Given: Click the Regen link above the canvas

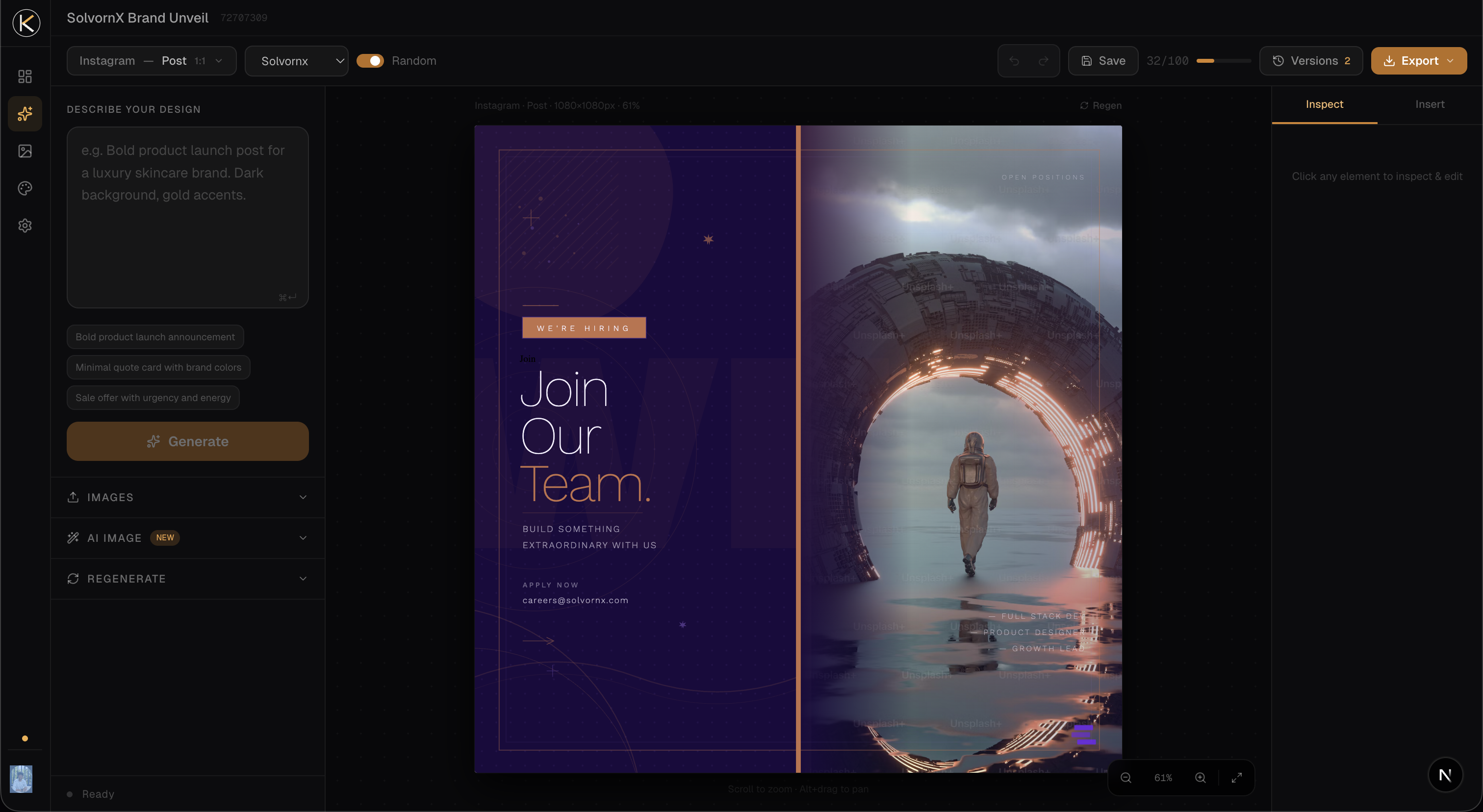Looking at the screenshot, I should pos(1101,106).
